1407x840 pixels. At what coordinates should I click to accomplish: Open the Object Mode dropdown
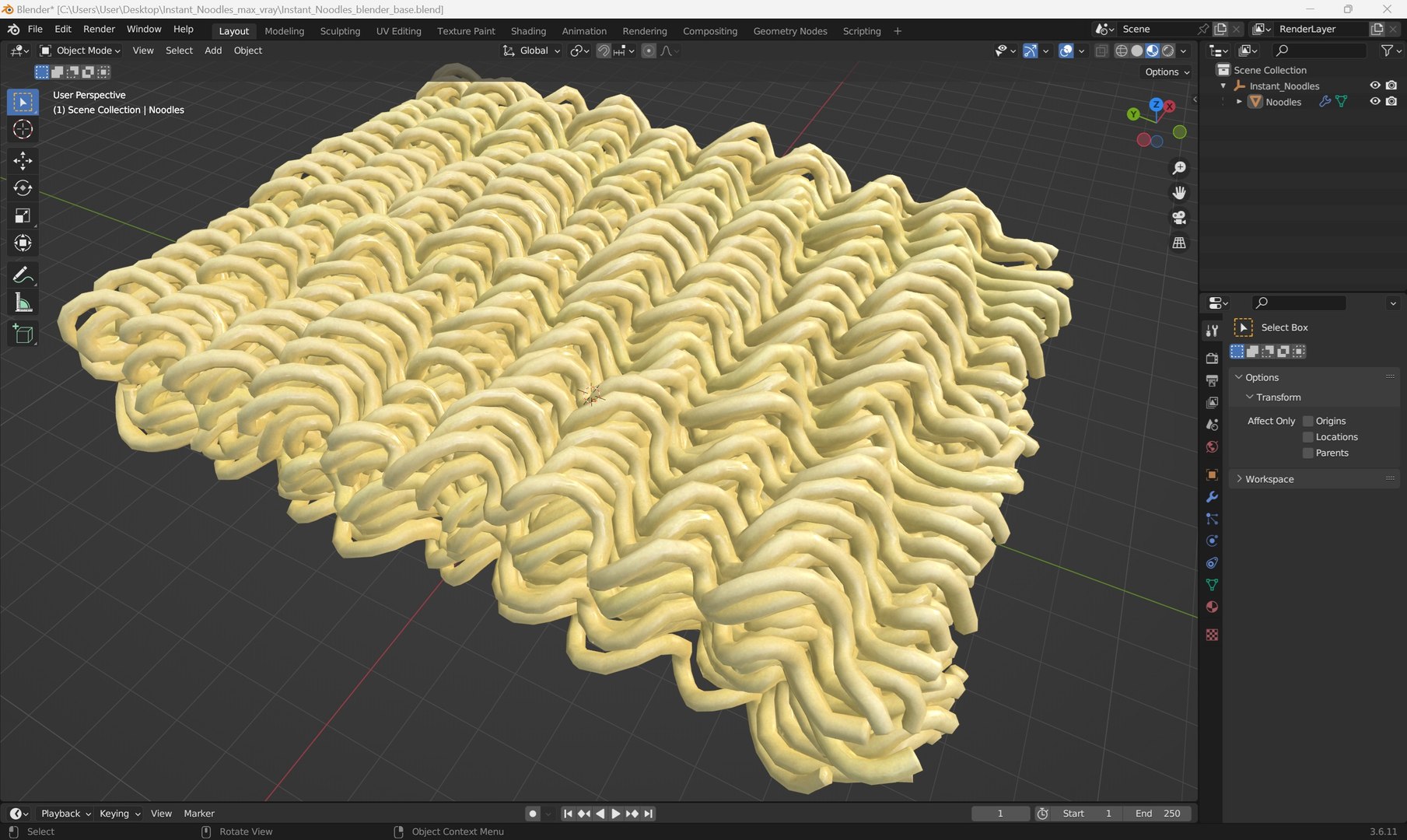coord(80,51)
